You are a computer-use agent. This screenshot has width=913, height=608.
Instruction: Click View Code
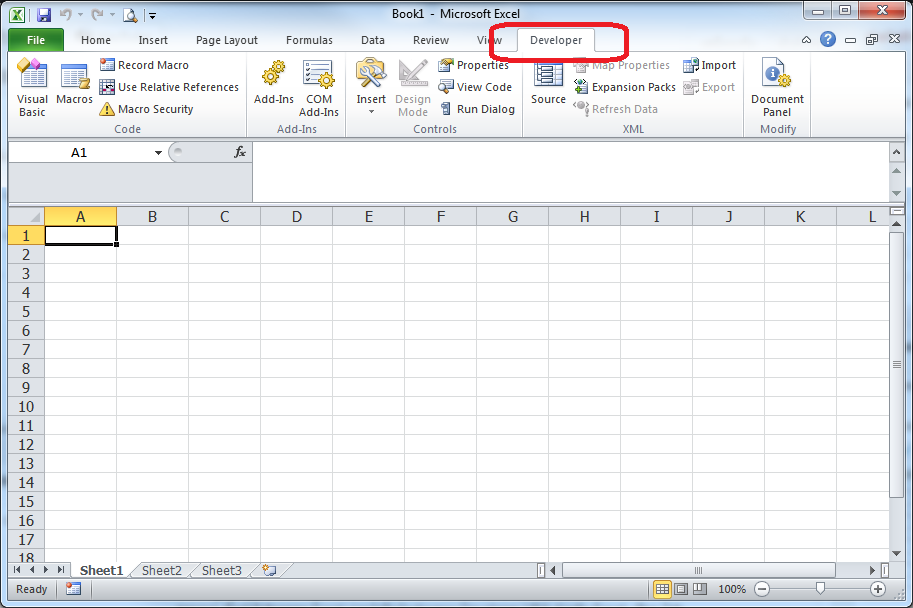coord(475,87)
